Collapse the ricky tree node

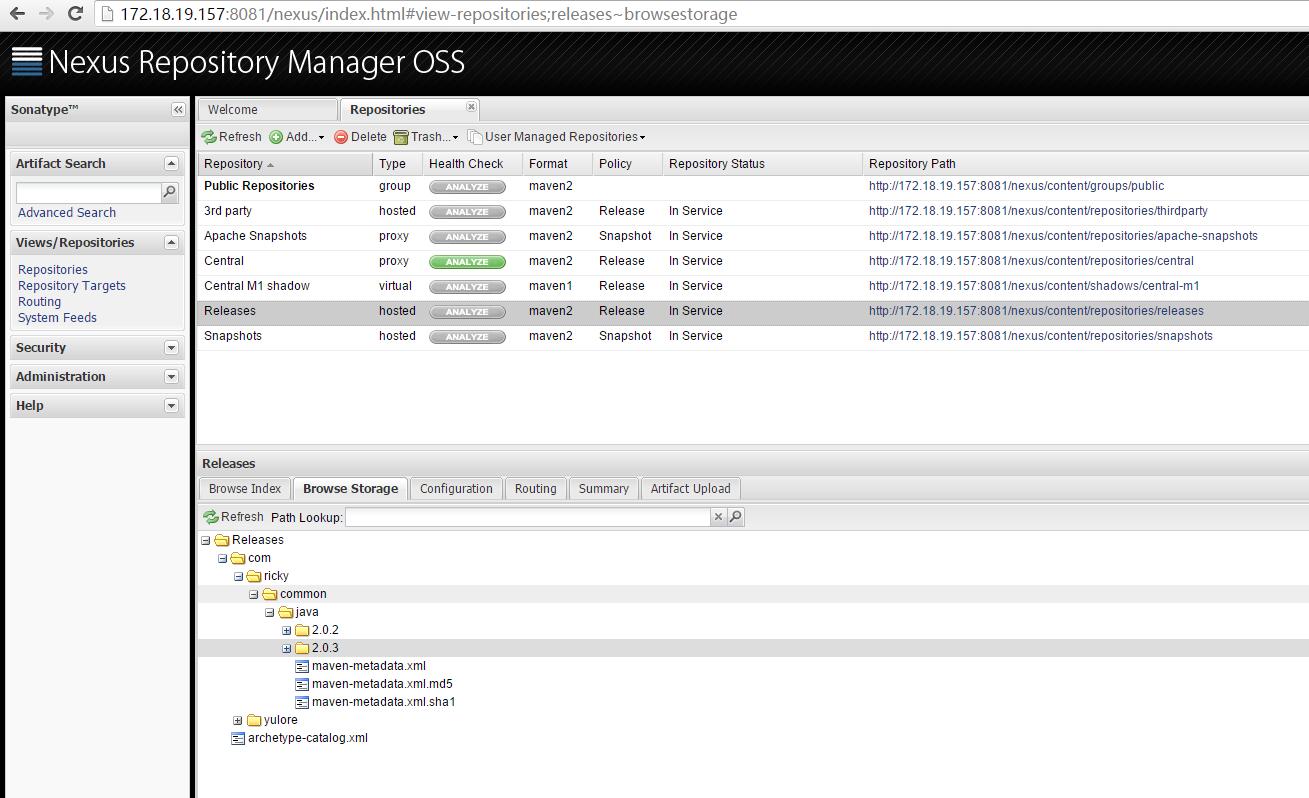pos(238,576)
